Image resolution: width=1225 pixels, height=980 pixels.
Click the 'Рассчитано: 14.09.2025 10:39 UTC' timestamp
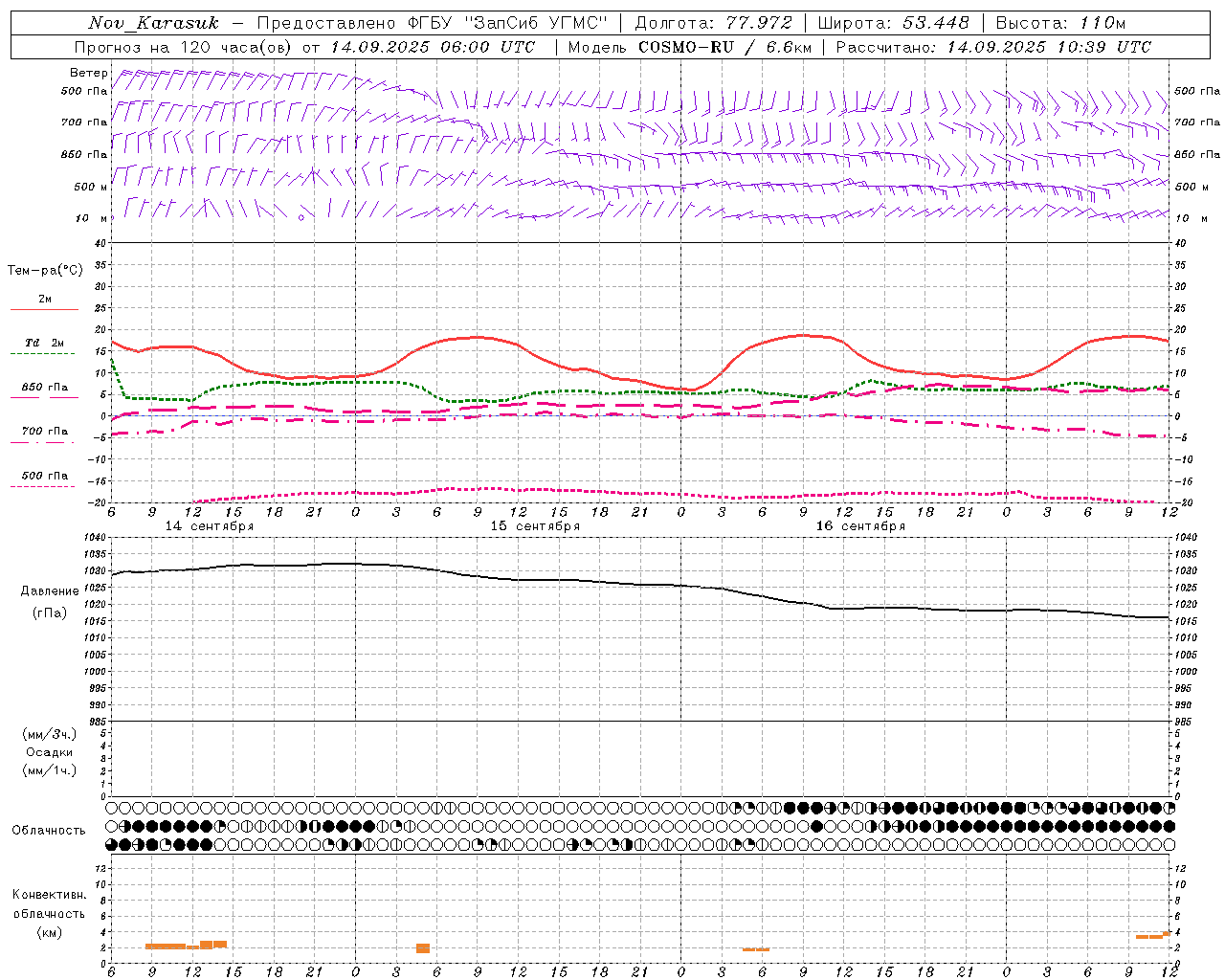point(993,47)
